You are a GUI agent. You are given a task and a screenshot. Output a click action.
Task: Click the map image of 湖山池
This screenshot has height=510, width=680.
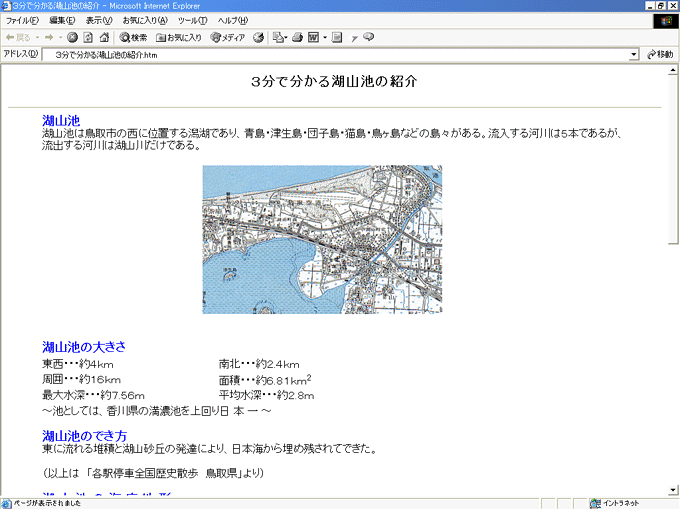tap(322, 239)
